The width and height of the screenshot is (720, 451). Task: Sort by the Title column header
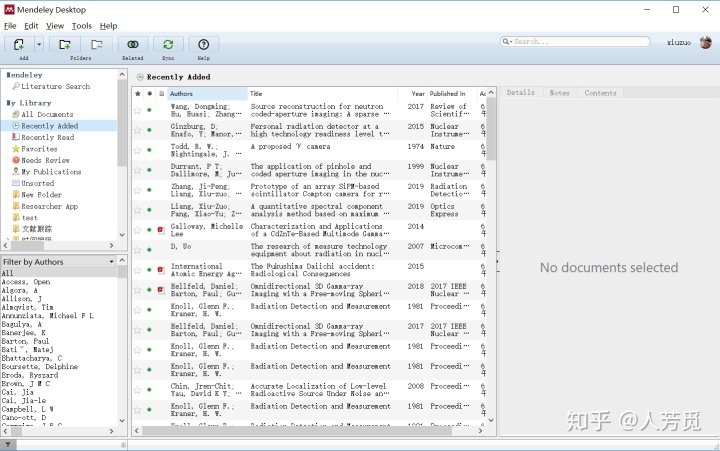coord(322,94)
